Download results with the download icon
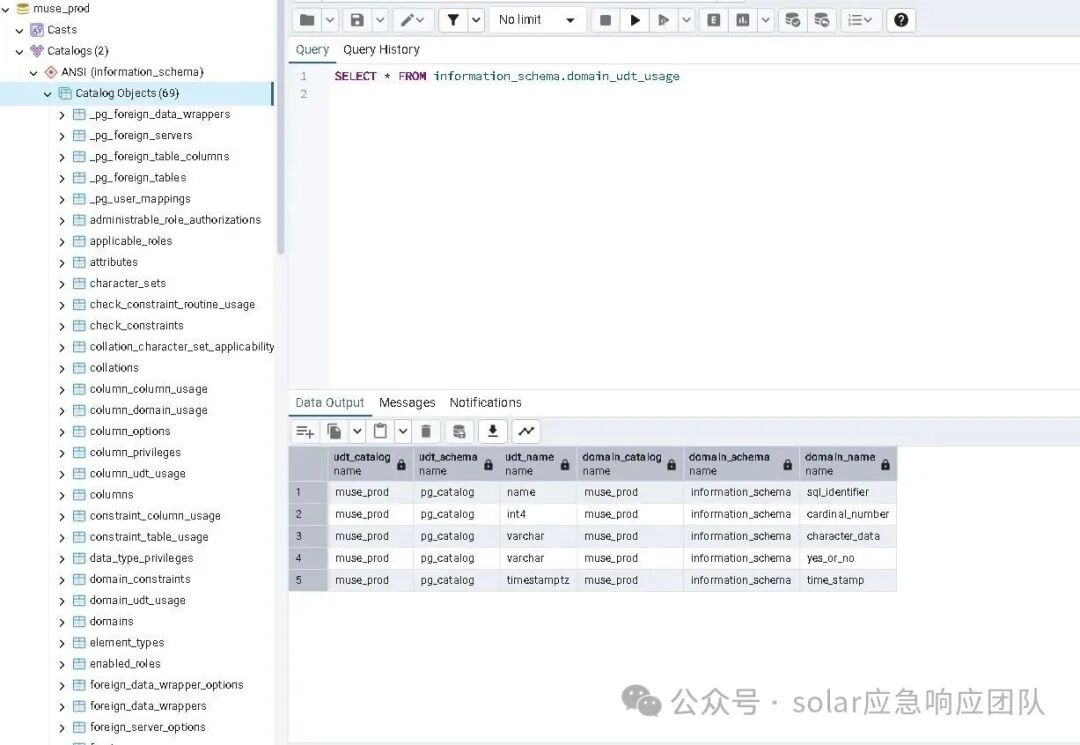The width and height of the screenshot is (1080, 745). (x=492, y=432)
